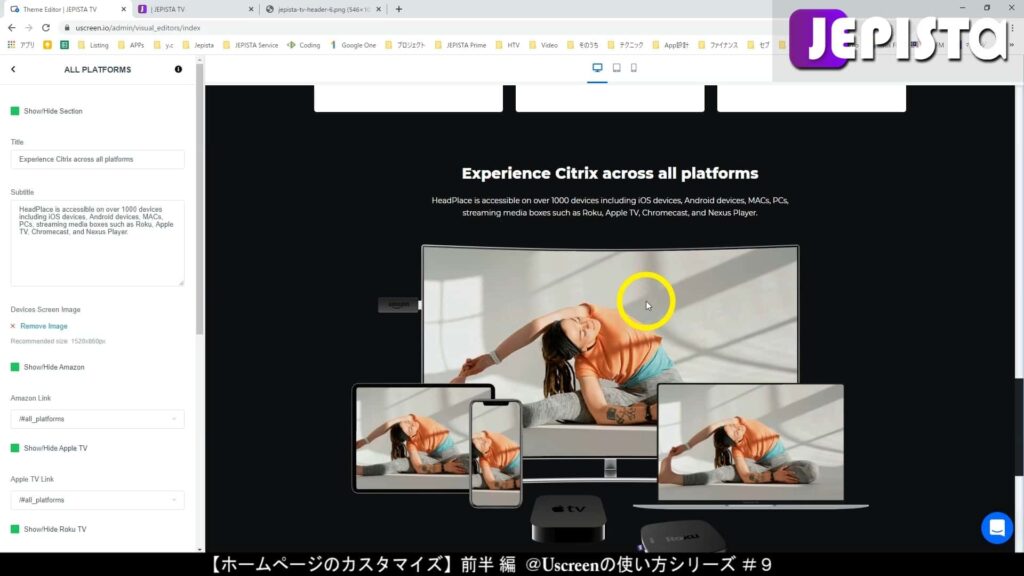Open the info icon beside ALL PLATFORMS
This screenshot has height=576, width=1024.
[x=178, y=69]
